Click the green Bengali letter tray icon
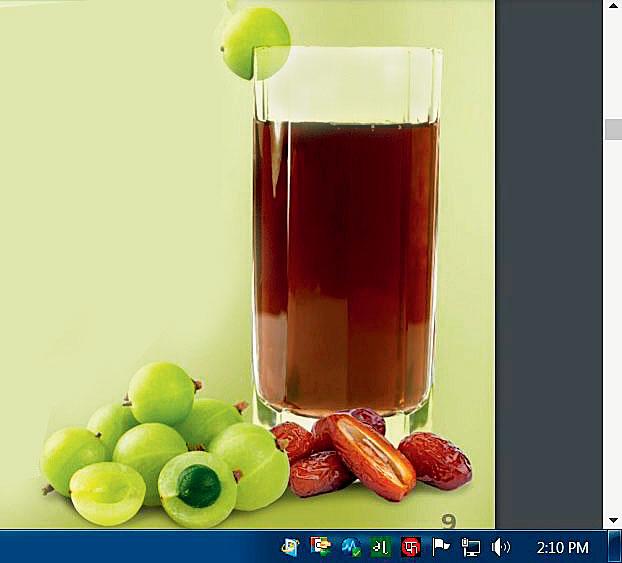622x563 pixels. pos(380,548)
